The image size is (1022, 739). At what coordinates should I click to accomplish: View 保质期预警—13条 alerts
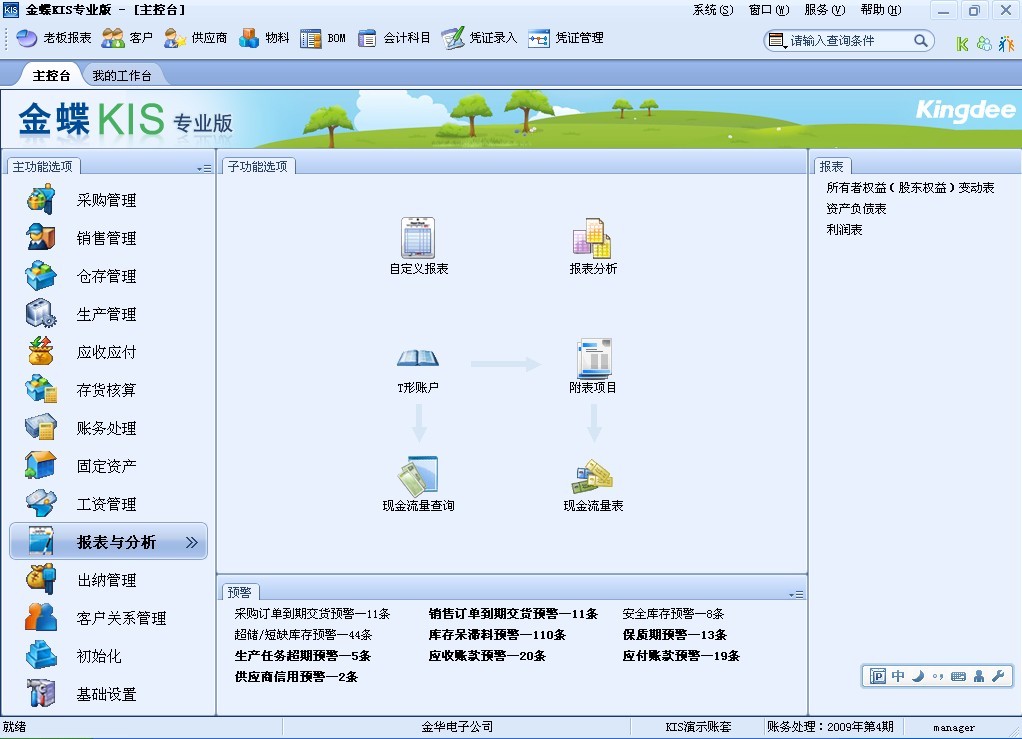tap(675, 635)
